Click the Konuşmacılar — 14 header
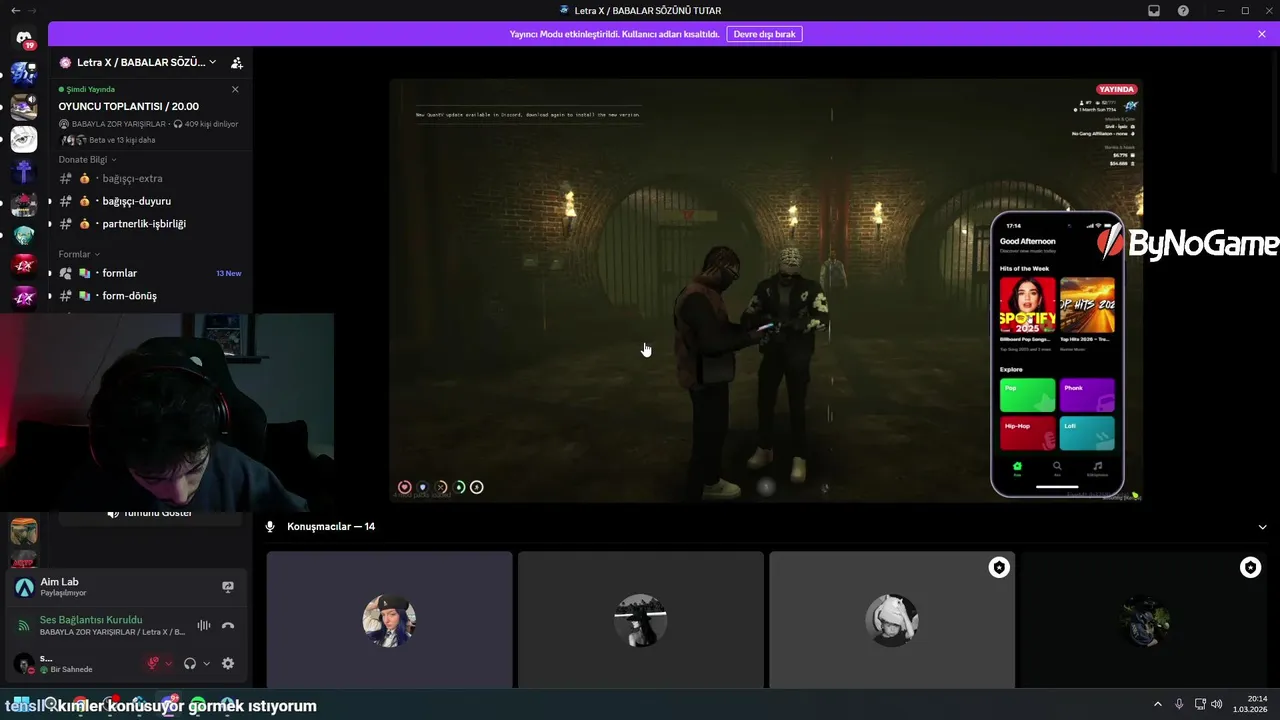Image resolution: width=1280 pixels, height=720 pixels. tap(331, 527)
